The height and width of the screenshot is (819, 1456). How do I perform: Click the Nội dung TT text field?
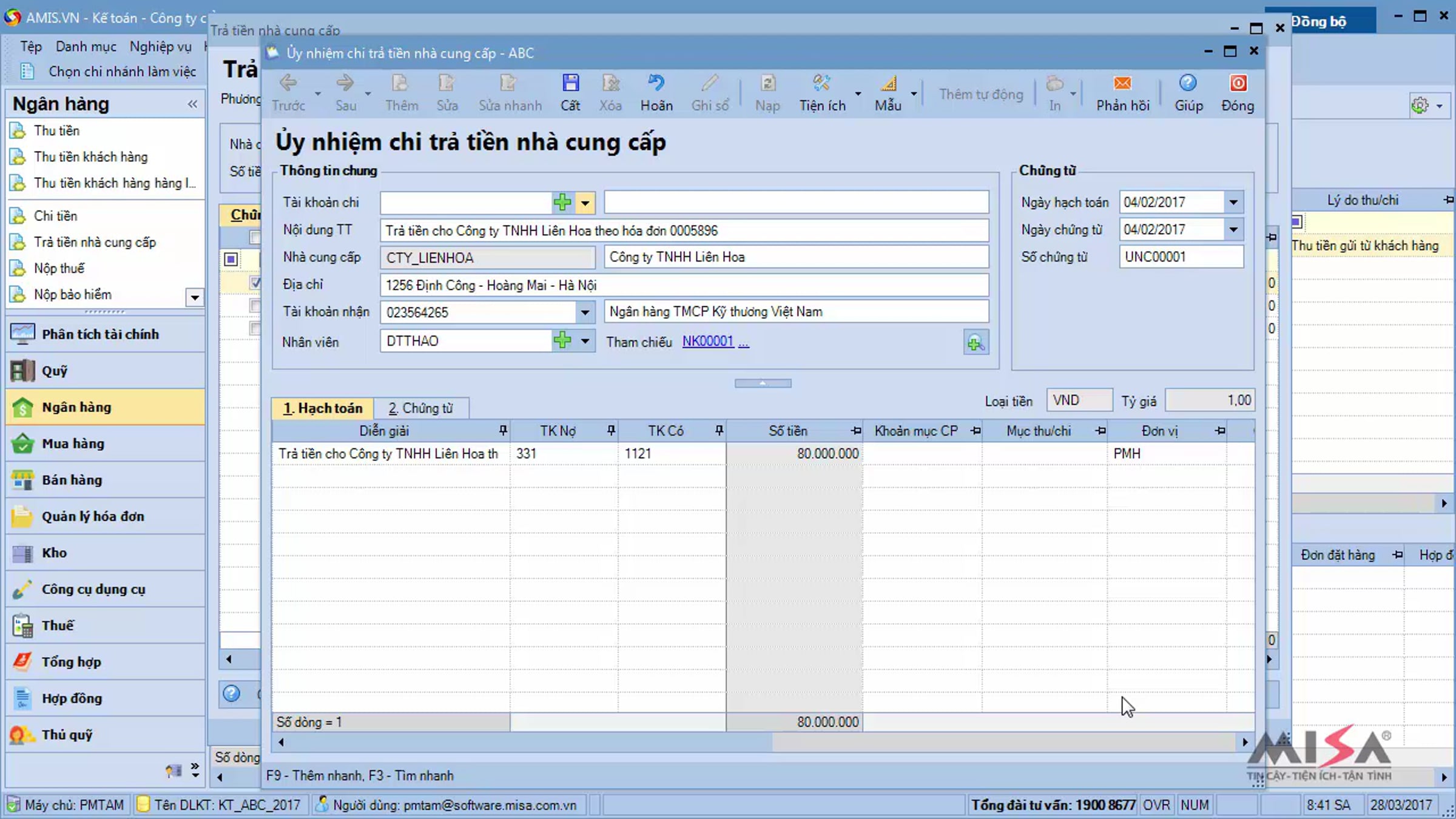pos(684,231)
